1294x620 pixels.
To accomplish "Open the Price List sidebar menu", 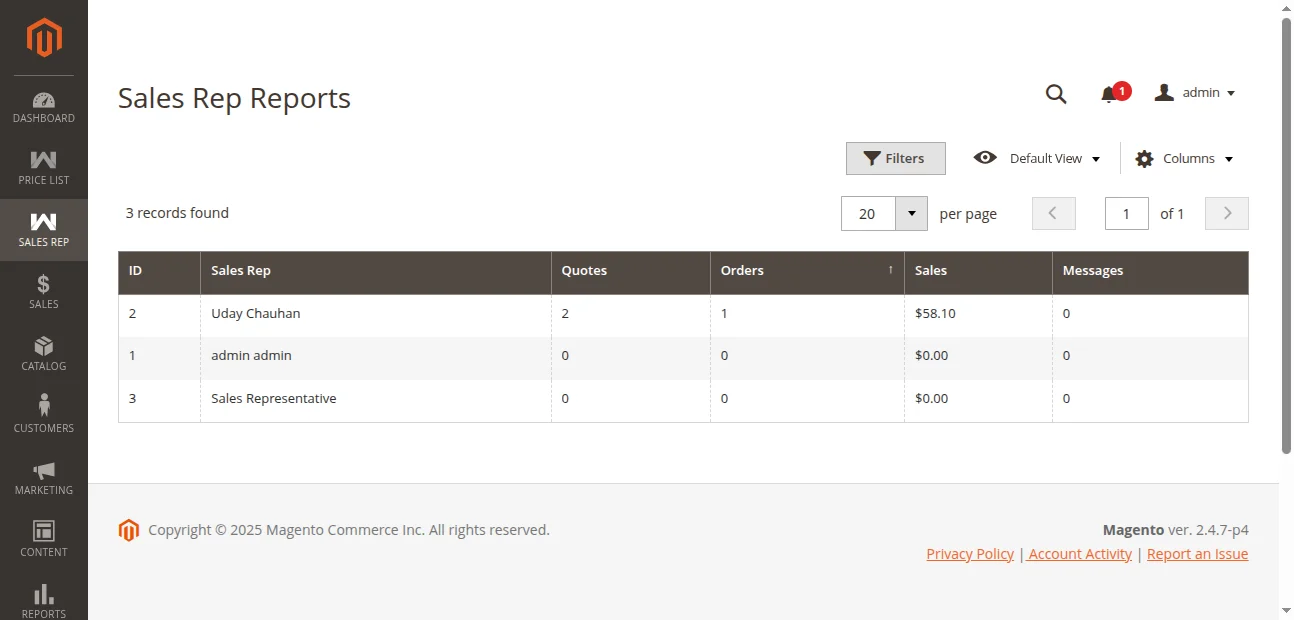I will click(44, 168).
